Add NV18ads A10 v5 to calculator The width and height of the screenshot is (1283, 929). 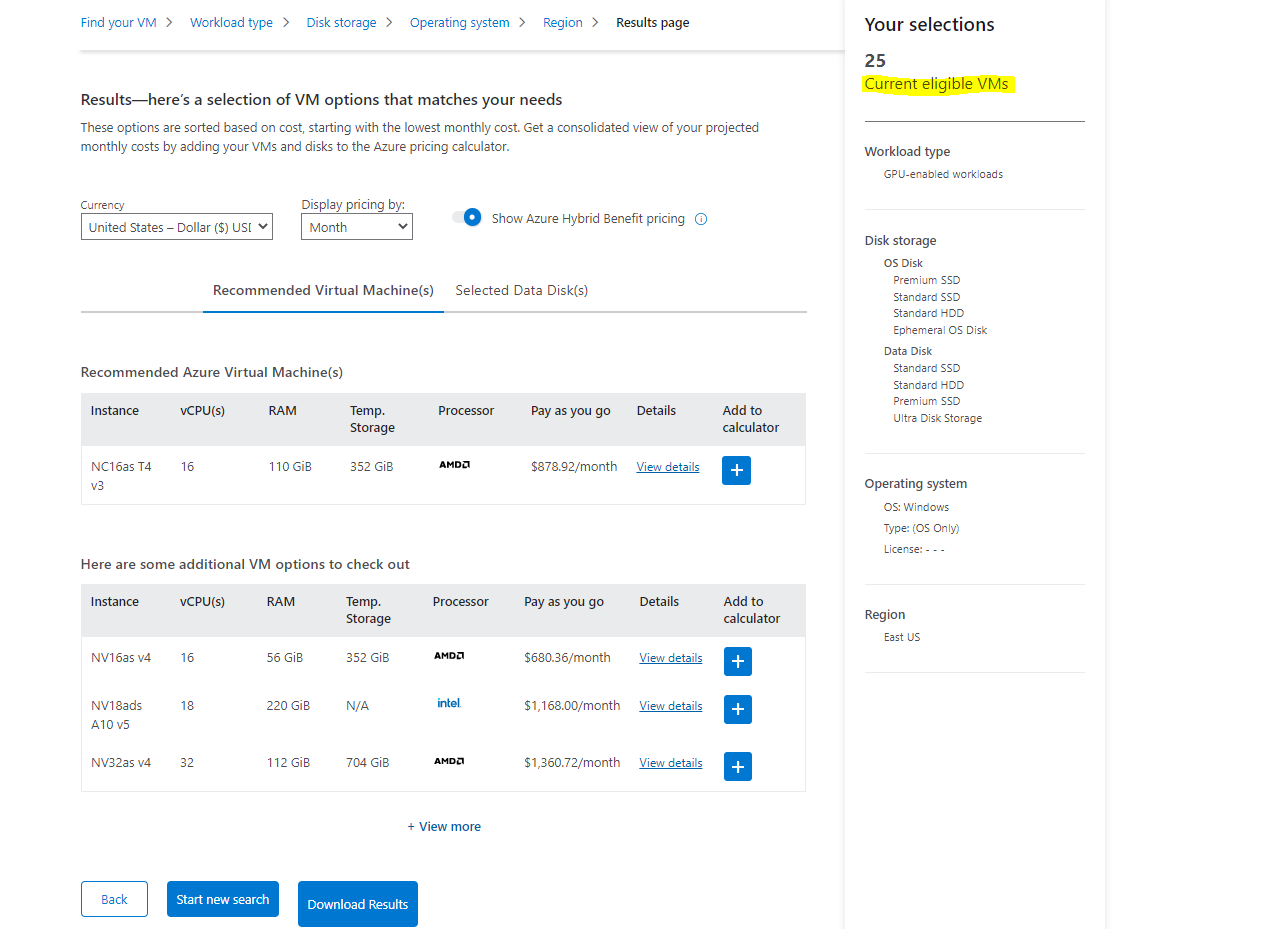click(737, 709)
